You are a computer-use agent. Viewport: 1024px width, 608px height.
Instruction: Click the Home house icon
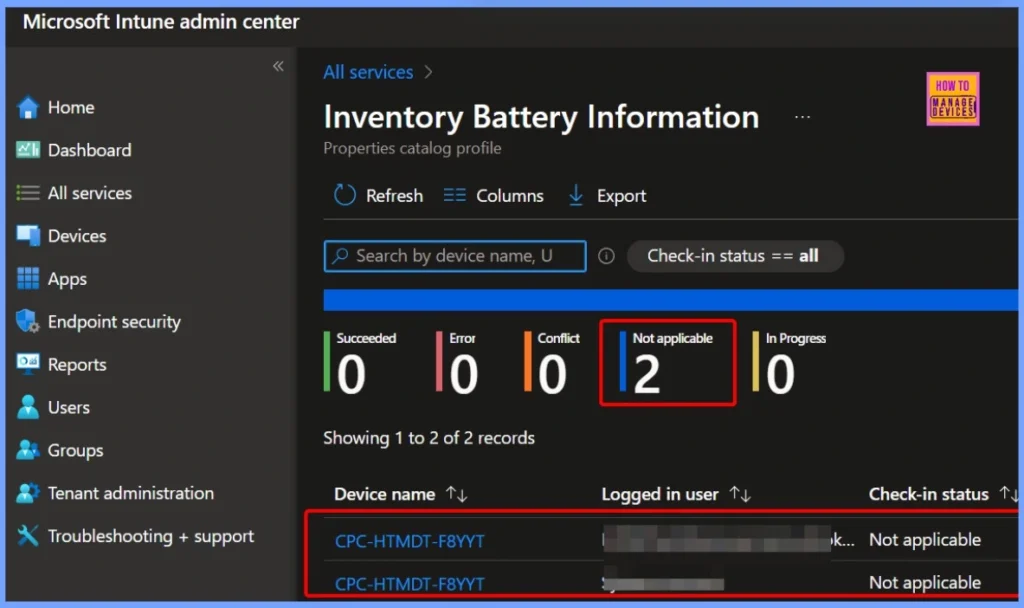point(27,108)
